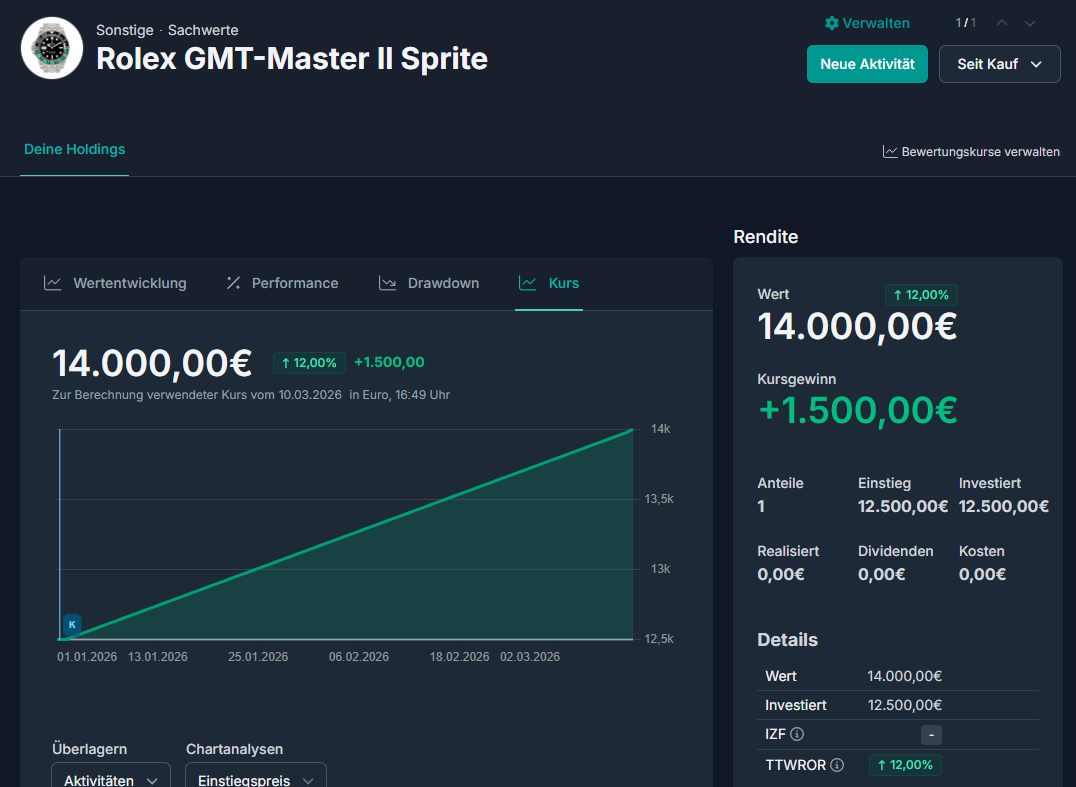This screenshot has height=787, width=1076.
Task: Click the IZF dash value badge
Action: [931, 735]
